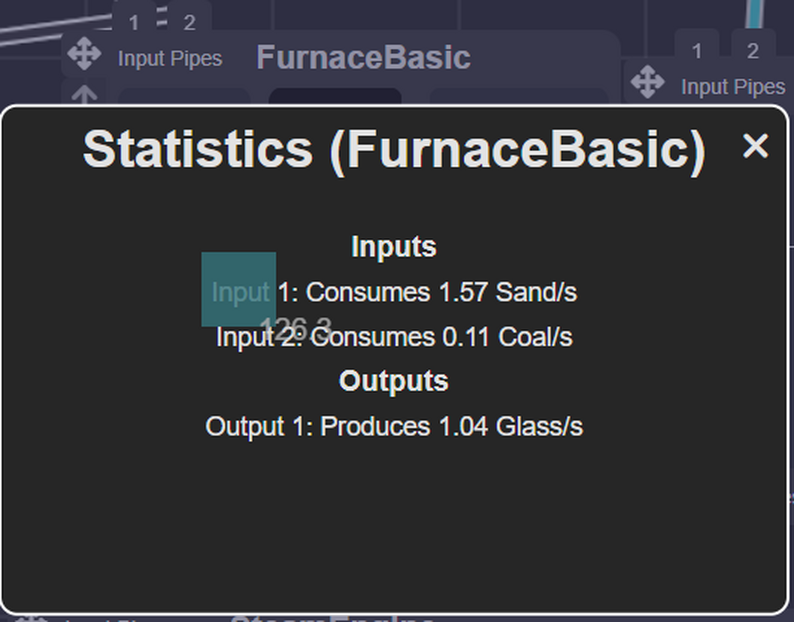Click the move handle on the right node

click(x=648, y=82)
